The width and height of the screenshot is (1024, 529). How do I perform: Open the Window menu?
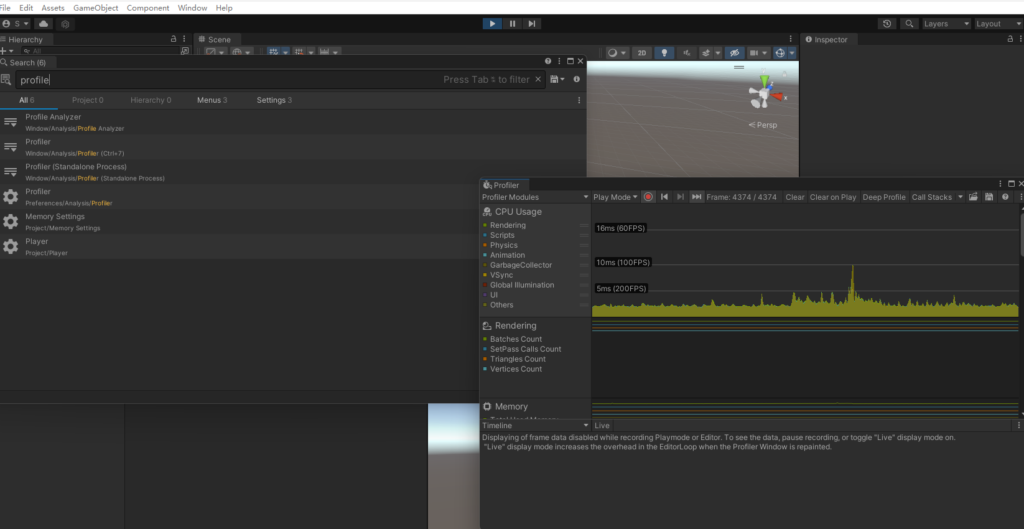click(192, 7)
